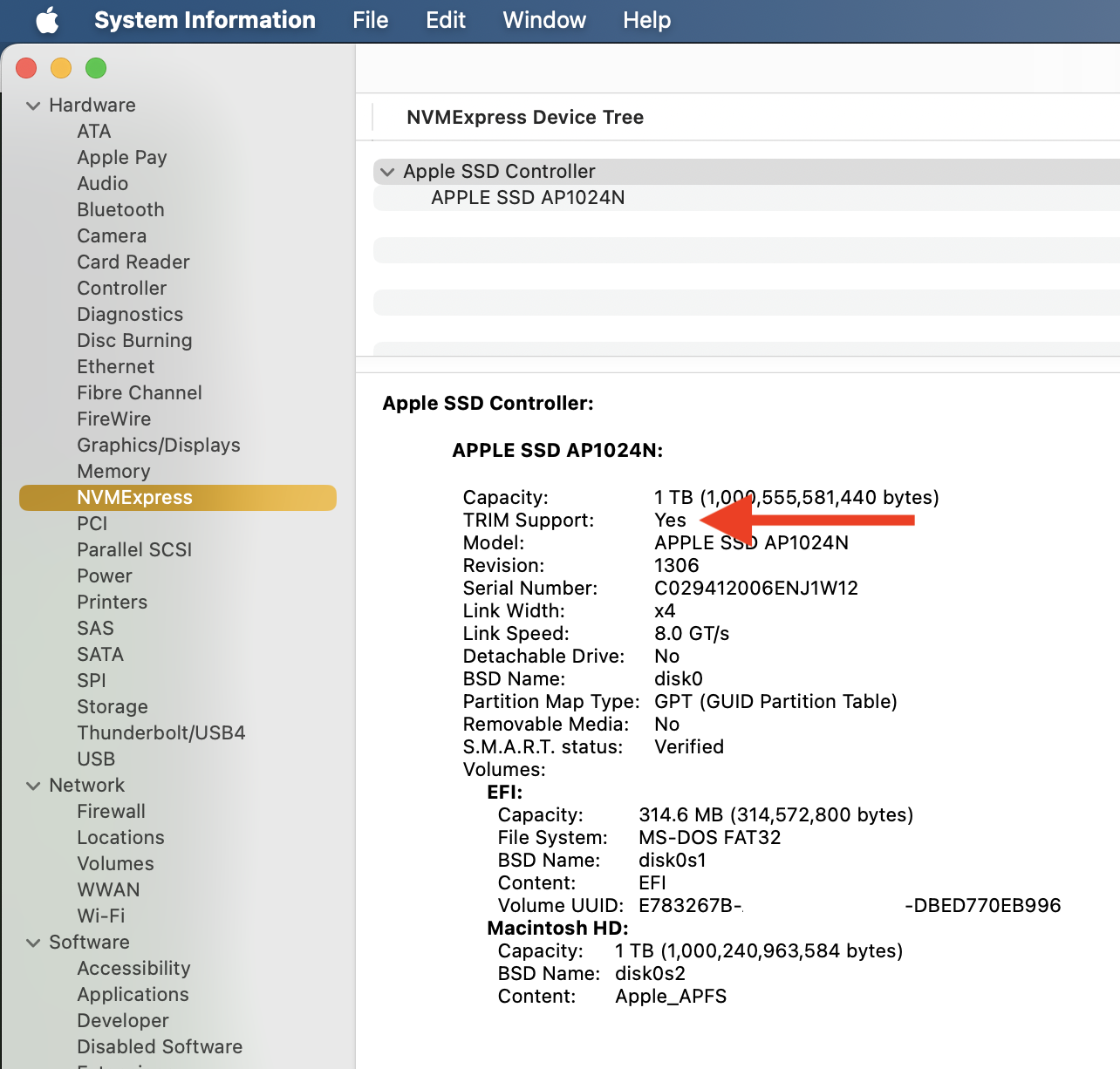Select SATA in the sidebar
The width and height of the screenshot is (1120, 1069).
[x=100, y=655]
